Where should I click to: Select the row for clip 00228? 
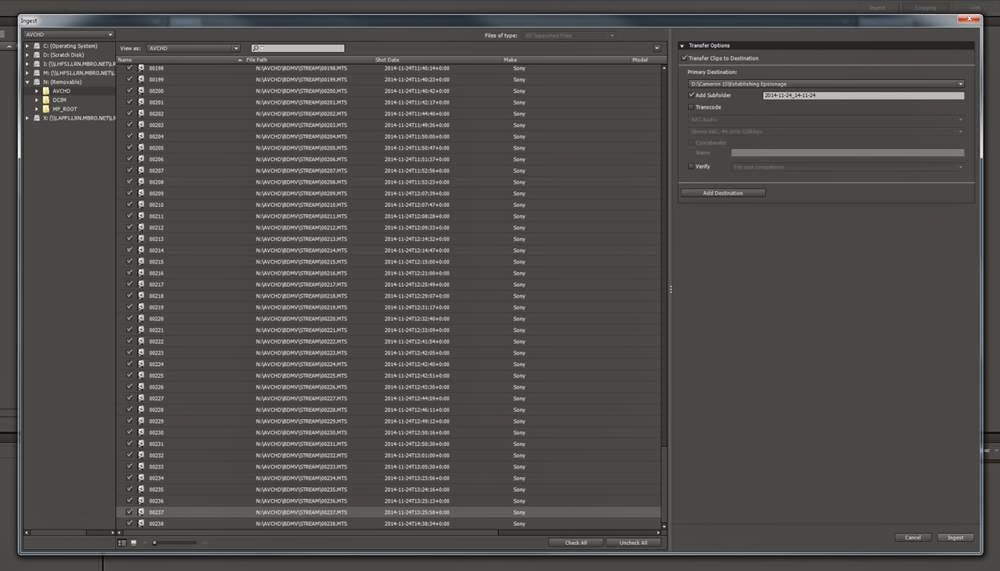388,410
